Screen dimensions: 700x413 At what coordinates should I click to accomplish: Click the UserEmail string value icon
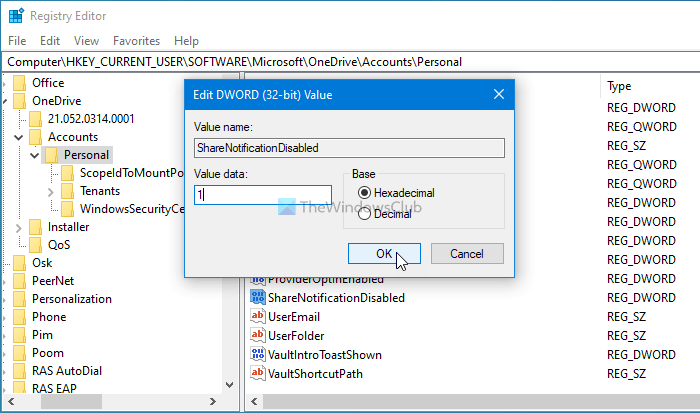258,317
